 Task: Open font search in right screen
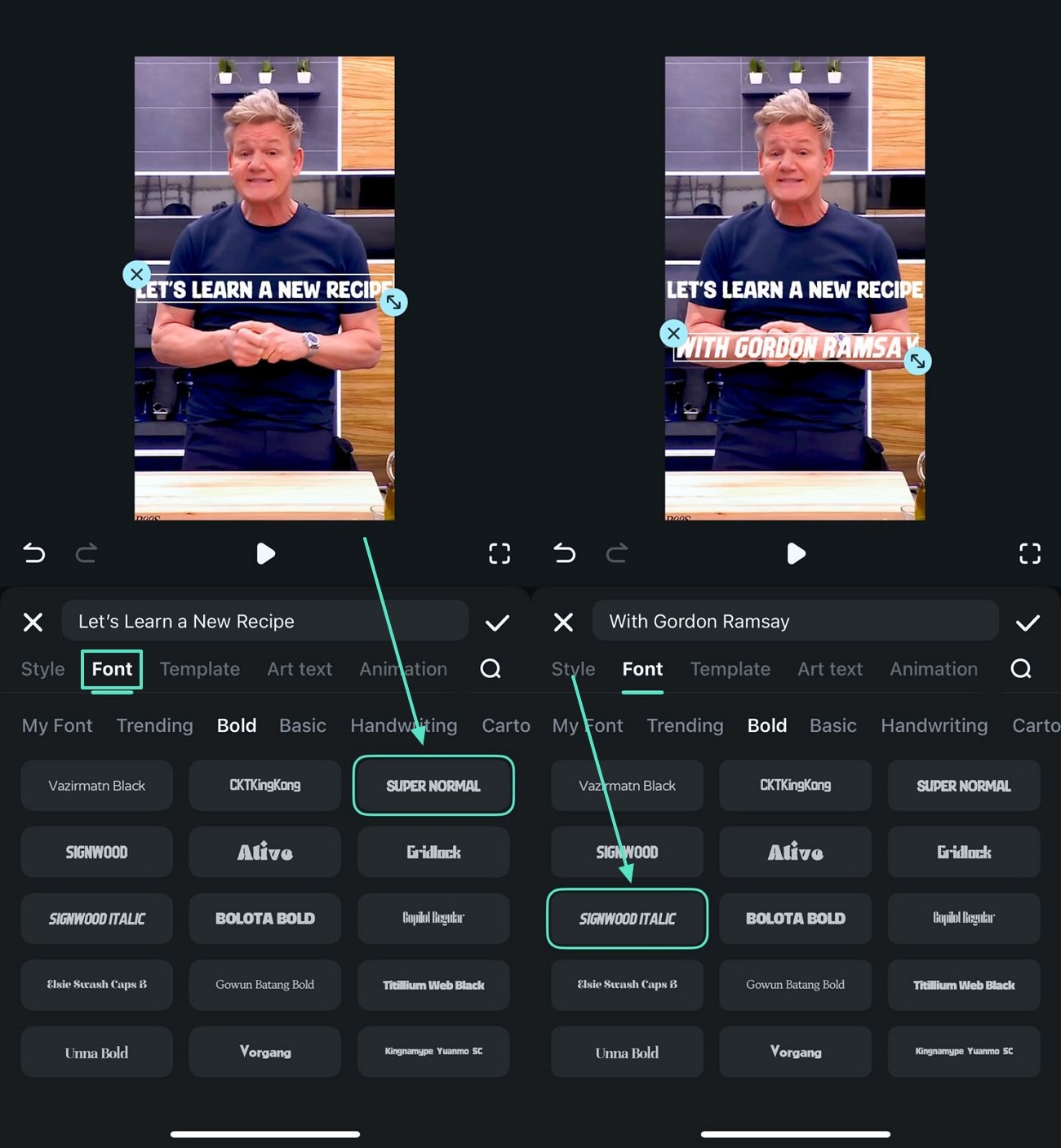[x=1021, y=669]
